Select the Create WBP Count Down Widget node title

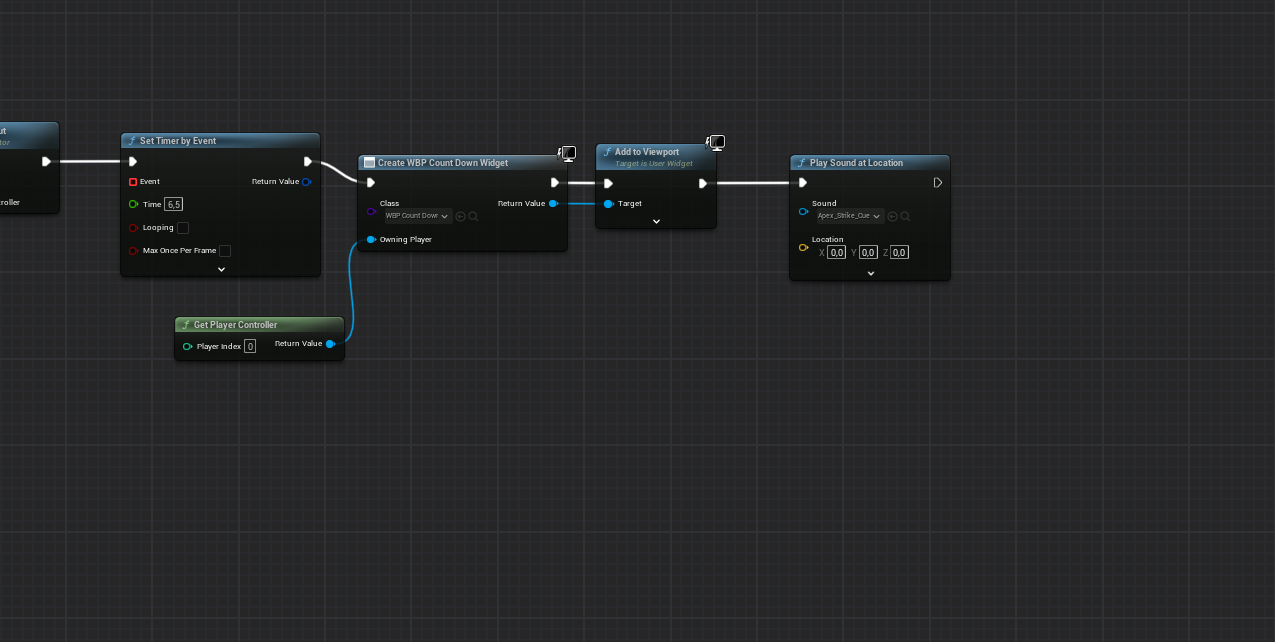tap(442, 163)
